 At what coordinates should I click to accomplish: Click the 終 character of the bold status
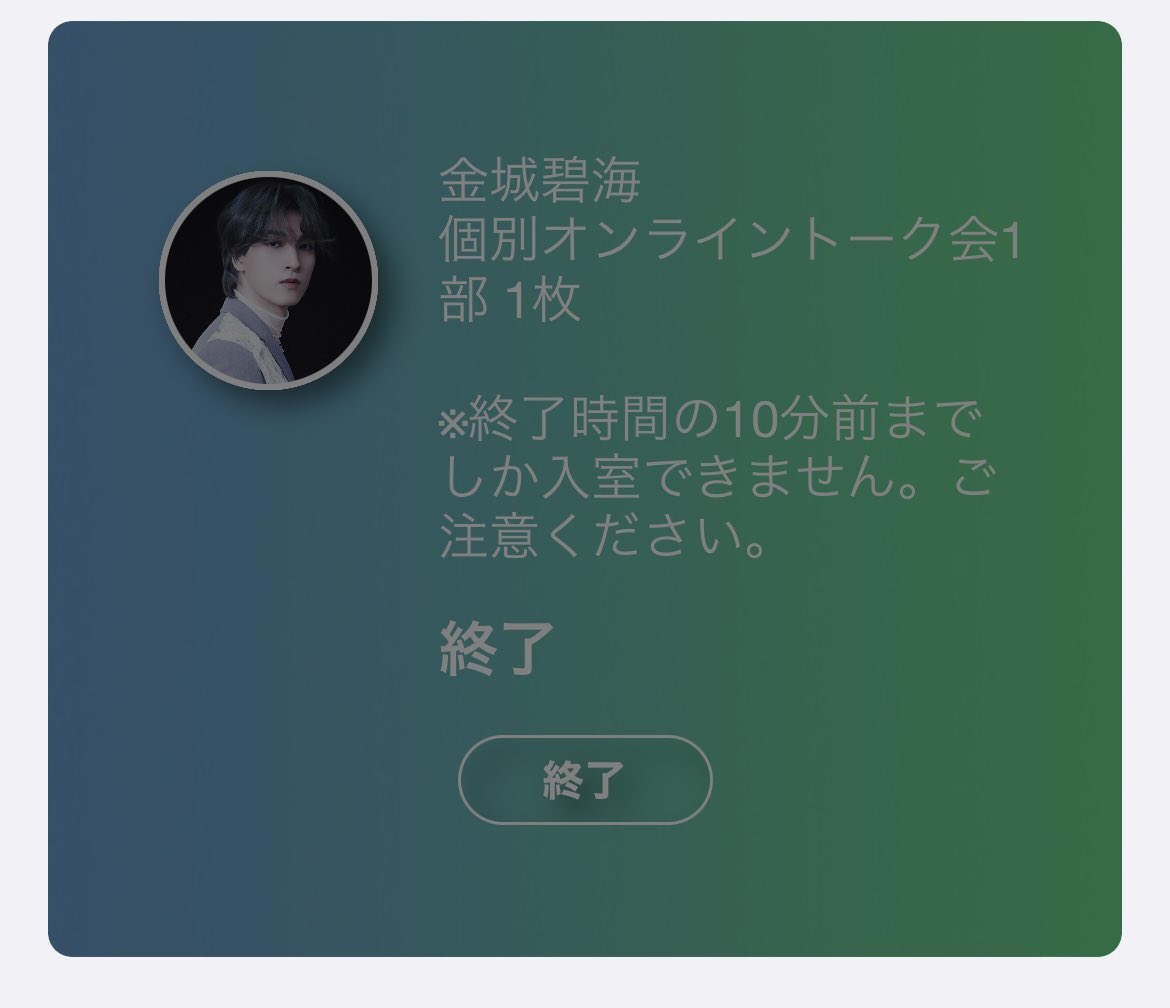click(468, 648)
